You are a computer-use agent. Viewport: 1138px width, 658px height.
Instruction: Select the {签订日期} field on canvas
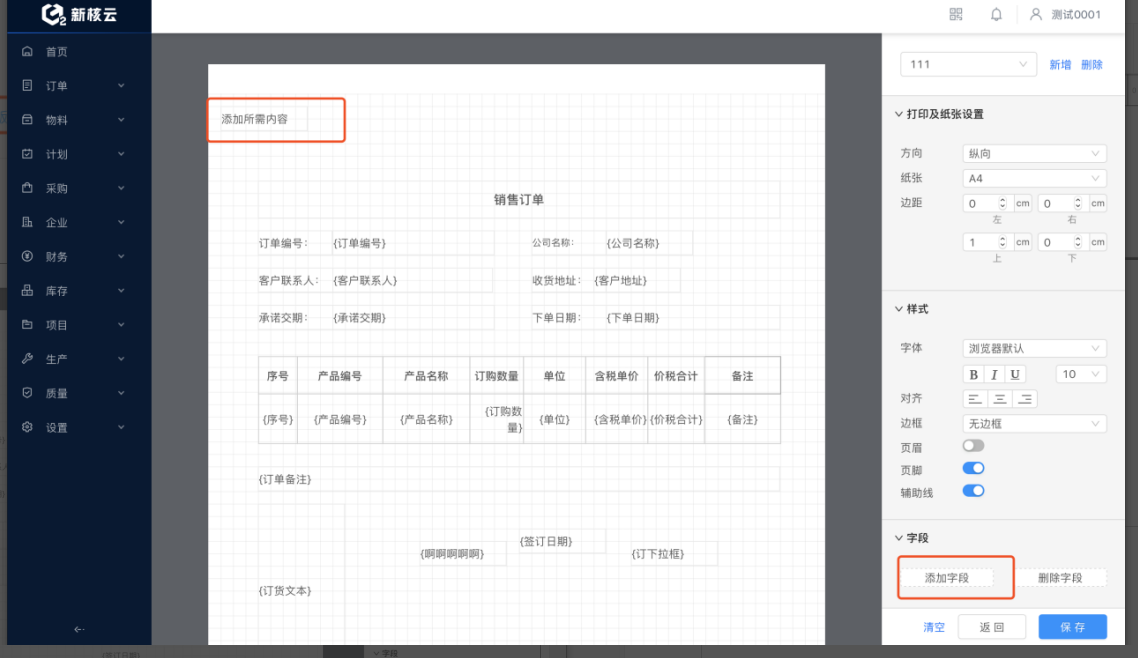(x=546, y=541)
